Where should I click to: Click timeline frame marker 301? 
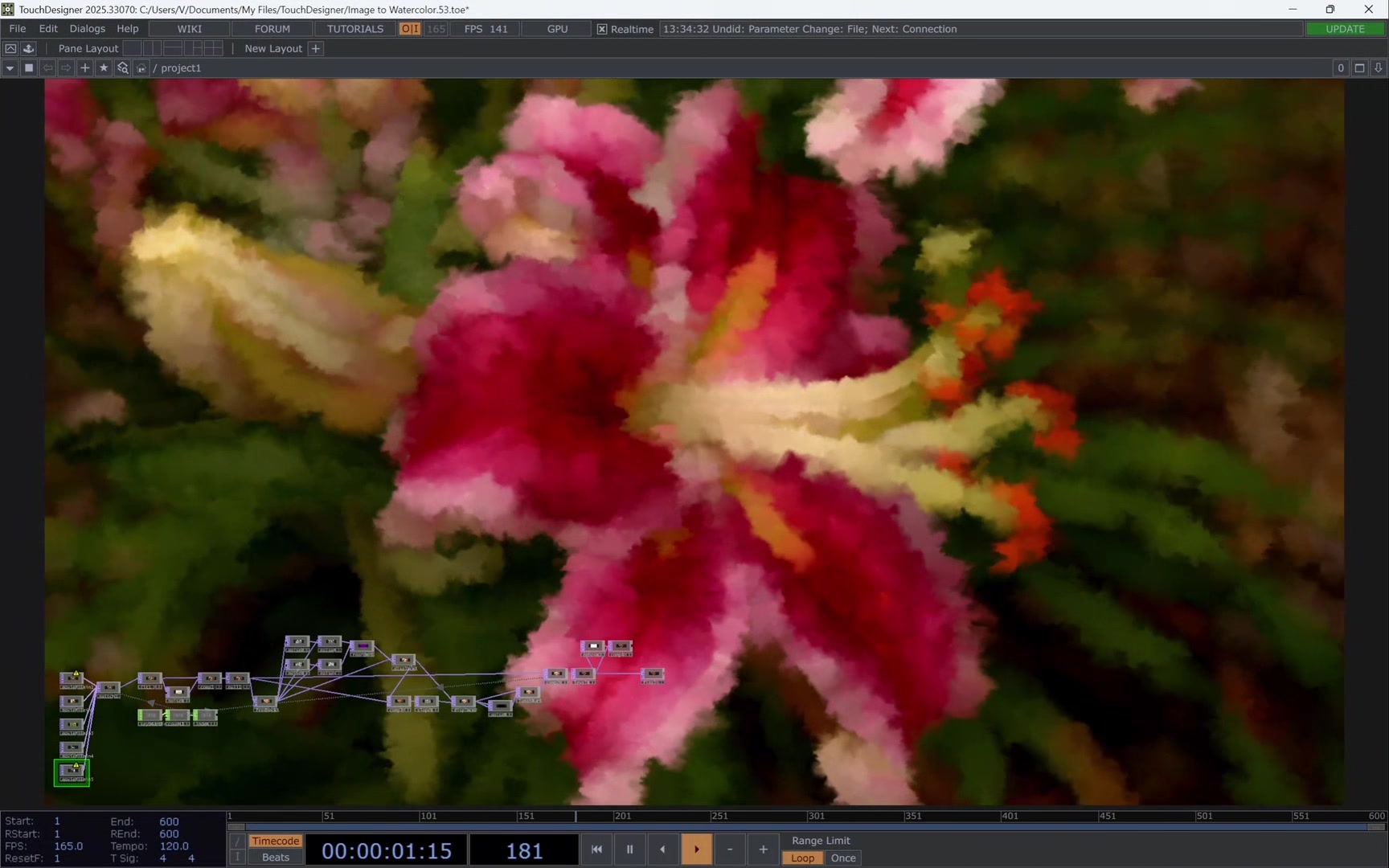pos(816,816)
